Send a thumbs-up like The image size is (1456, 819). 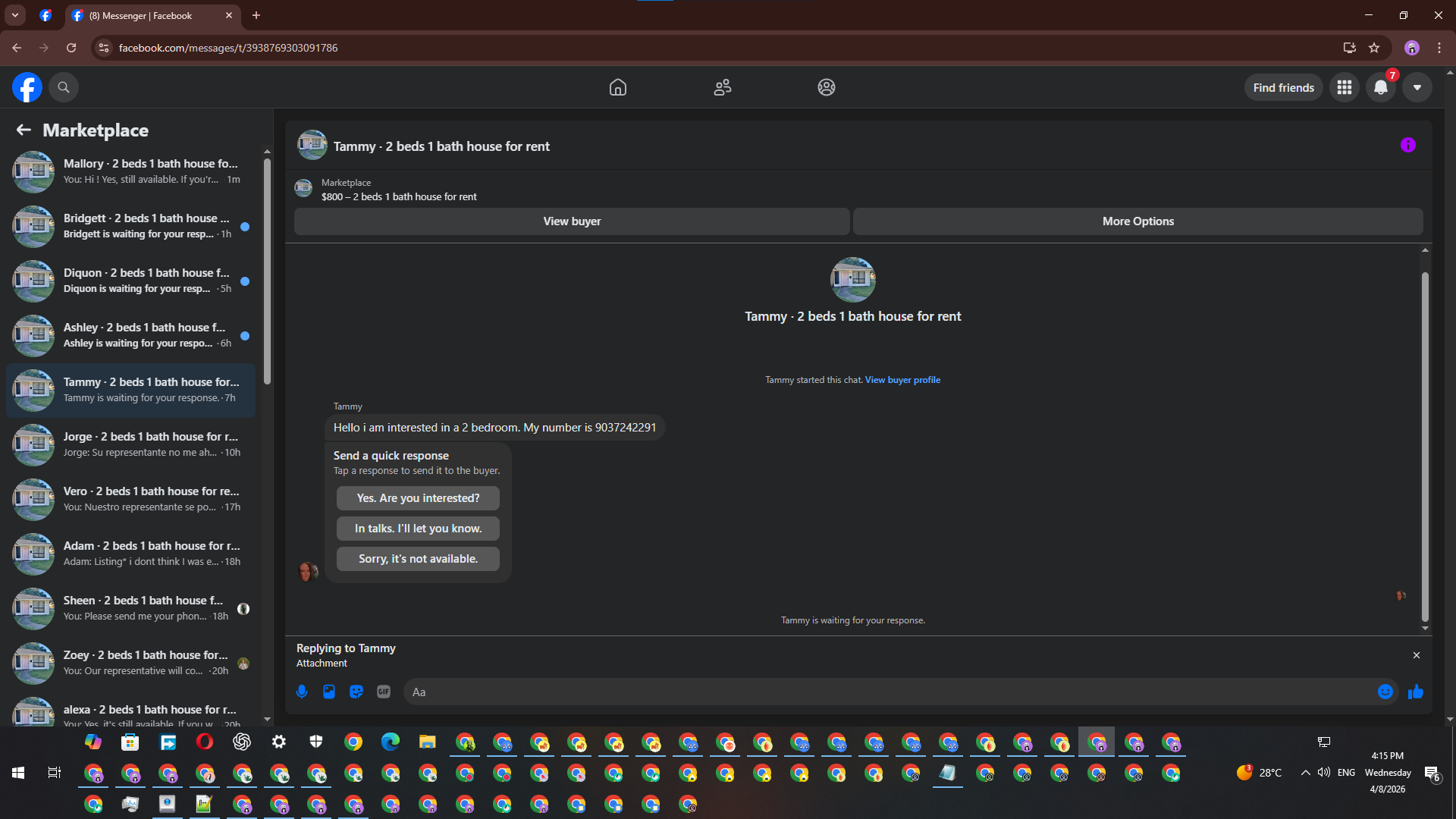1416,692
